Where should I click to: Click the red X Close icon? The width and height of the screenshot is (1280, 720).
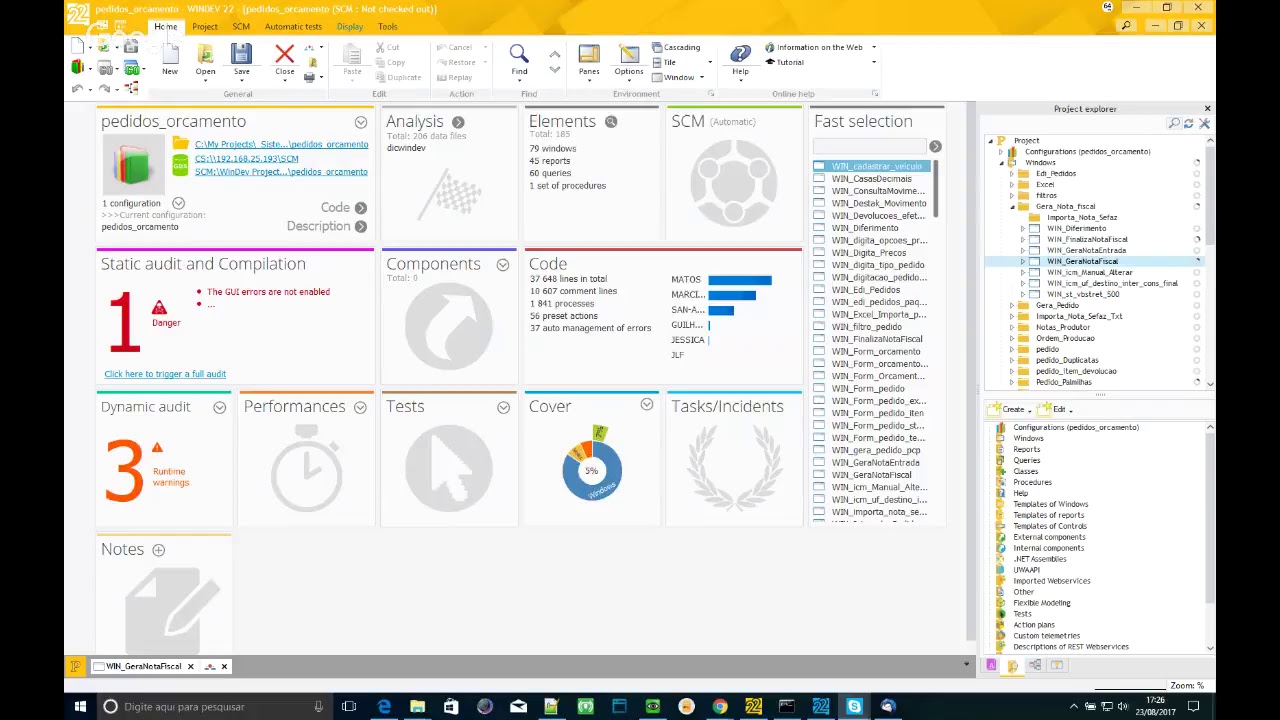(x=284, y=54)
